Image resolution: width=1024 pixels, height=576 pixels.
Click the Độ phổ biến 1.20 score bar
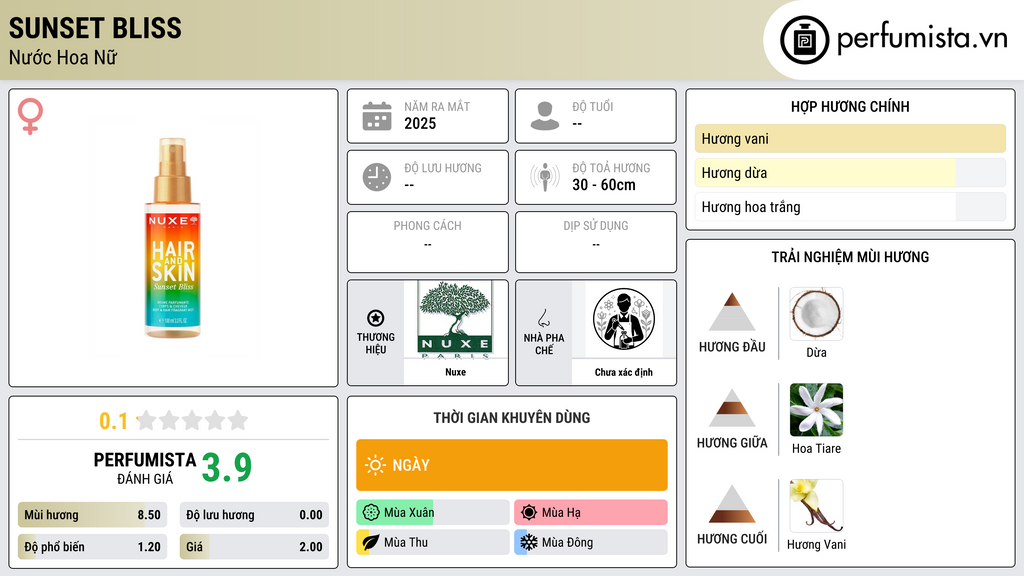click(x=92, y=547)
